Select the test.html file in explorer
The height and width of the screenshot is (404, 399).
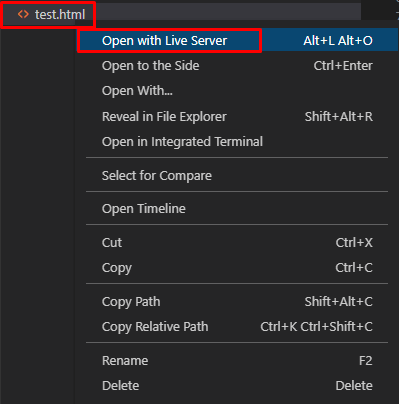(48, 14)
